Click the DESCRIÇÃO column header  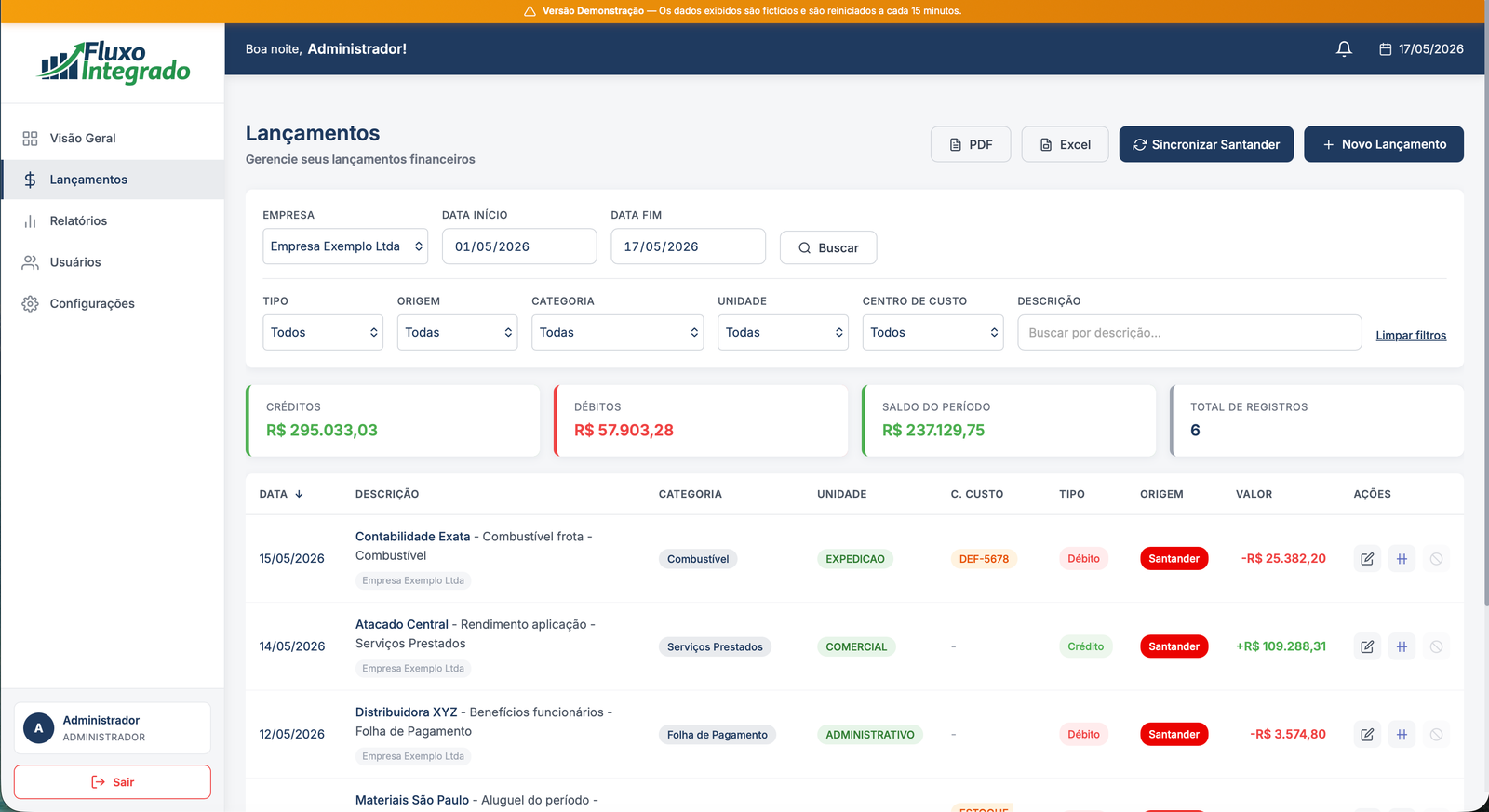(387, 495)
